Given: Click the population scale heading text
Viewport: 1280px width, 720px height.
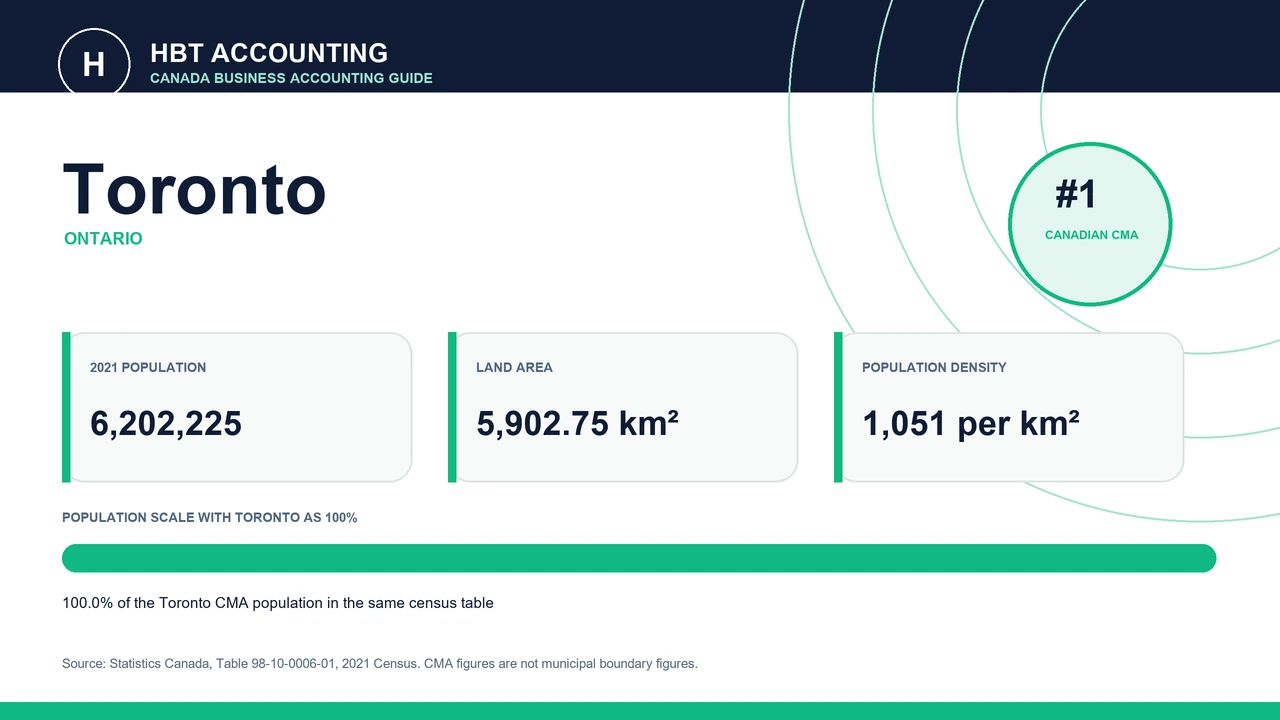Looking at the screenshot, I should click(210, 518).
